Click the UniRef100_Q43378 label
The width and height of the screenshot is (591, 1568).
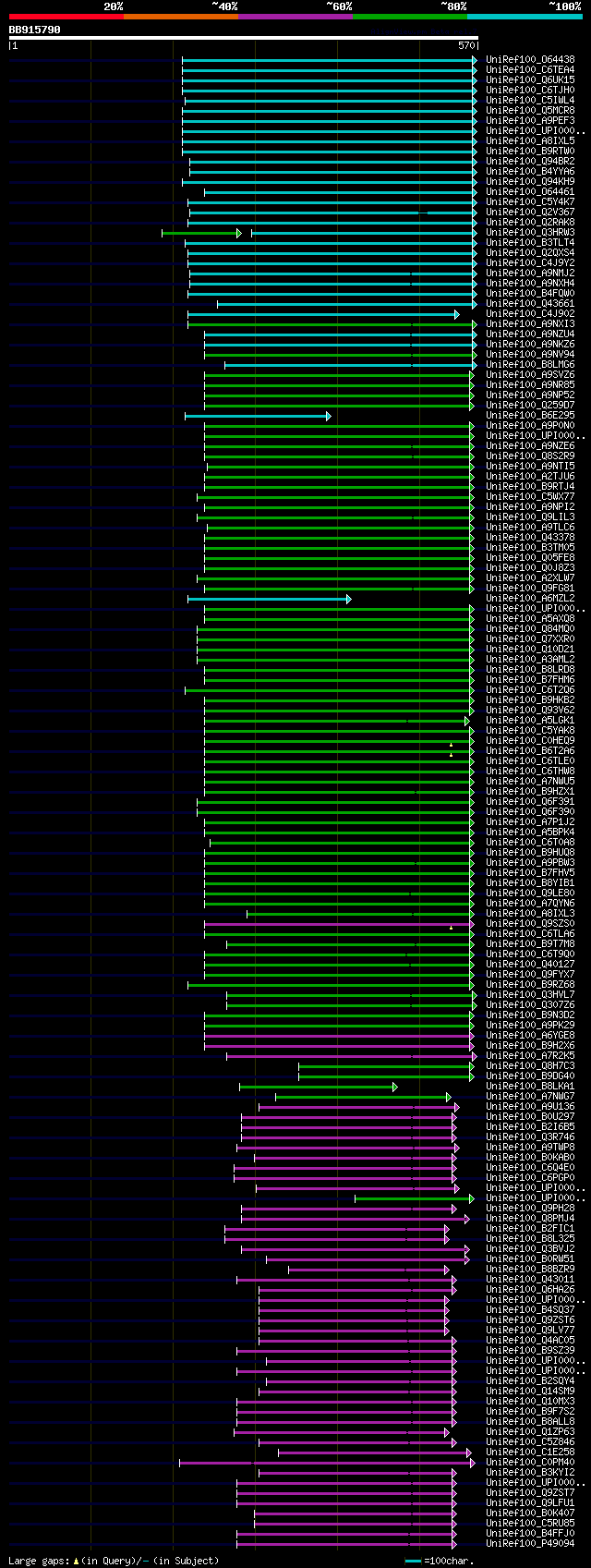(530, 537)
